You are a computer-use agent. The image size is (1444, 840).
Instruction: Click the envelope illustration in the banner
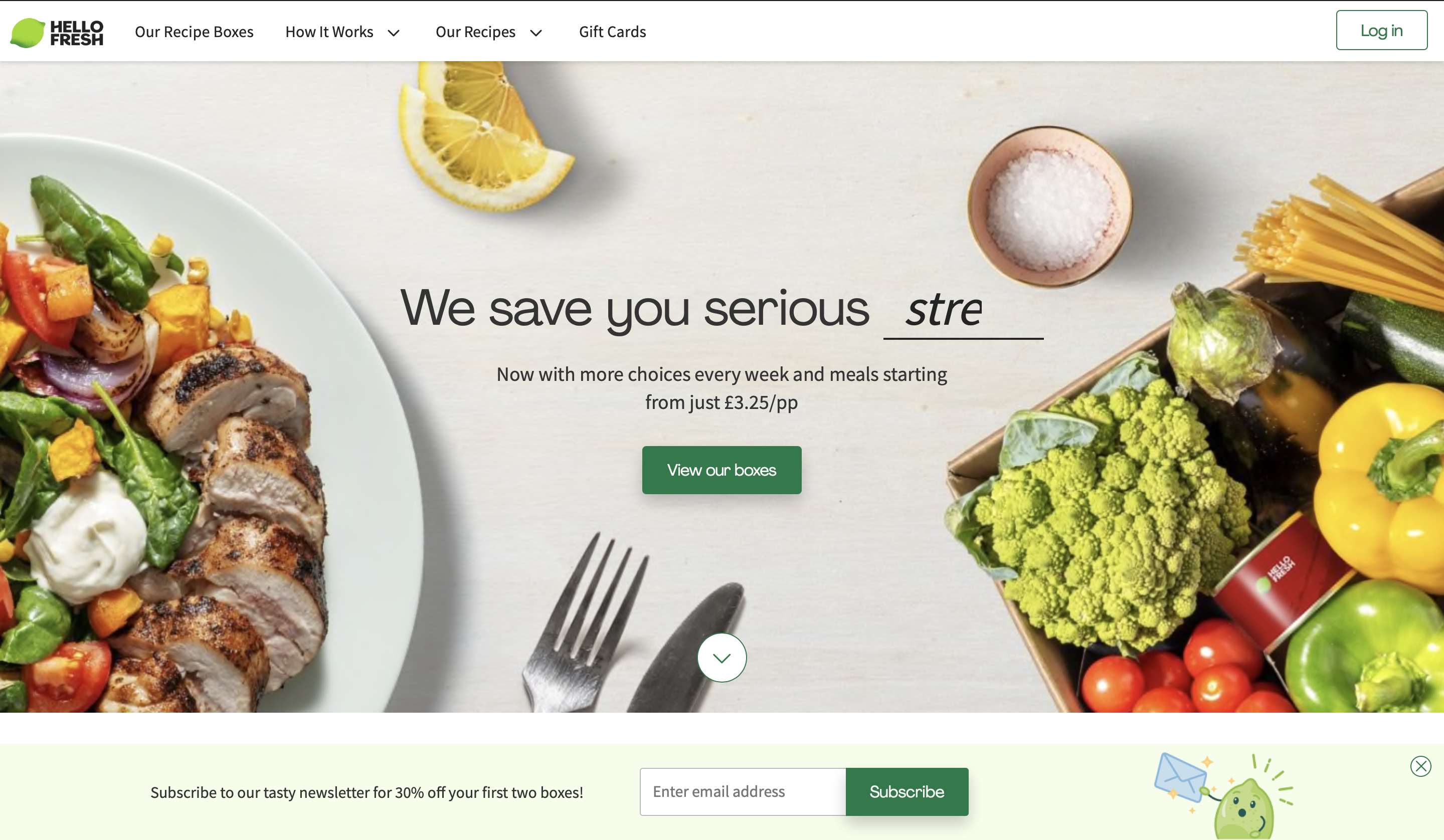point(1180,777)
